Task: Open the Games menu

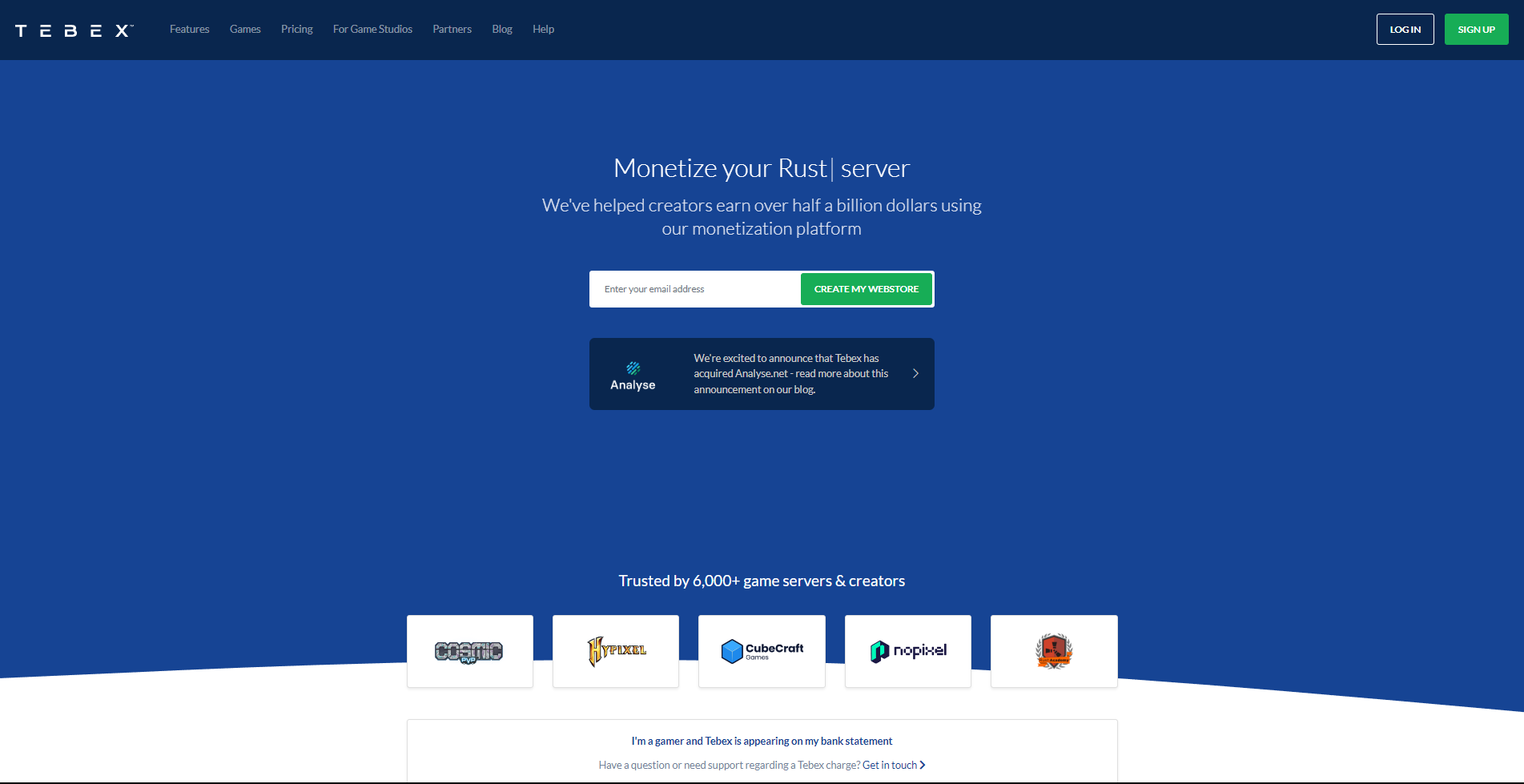Action: (244, 29)
